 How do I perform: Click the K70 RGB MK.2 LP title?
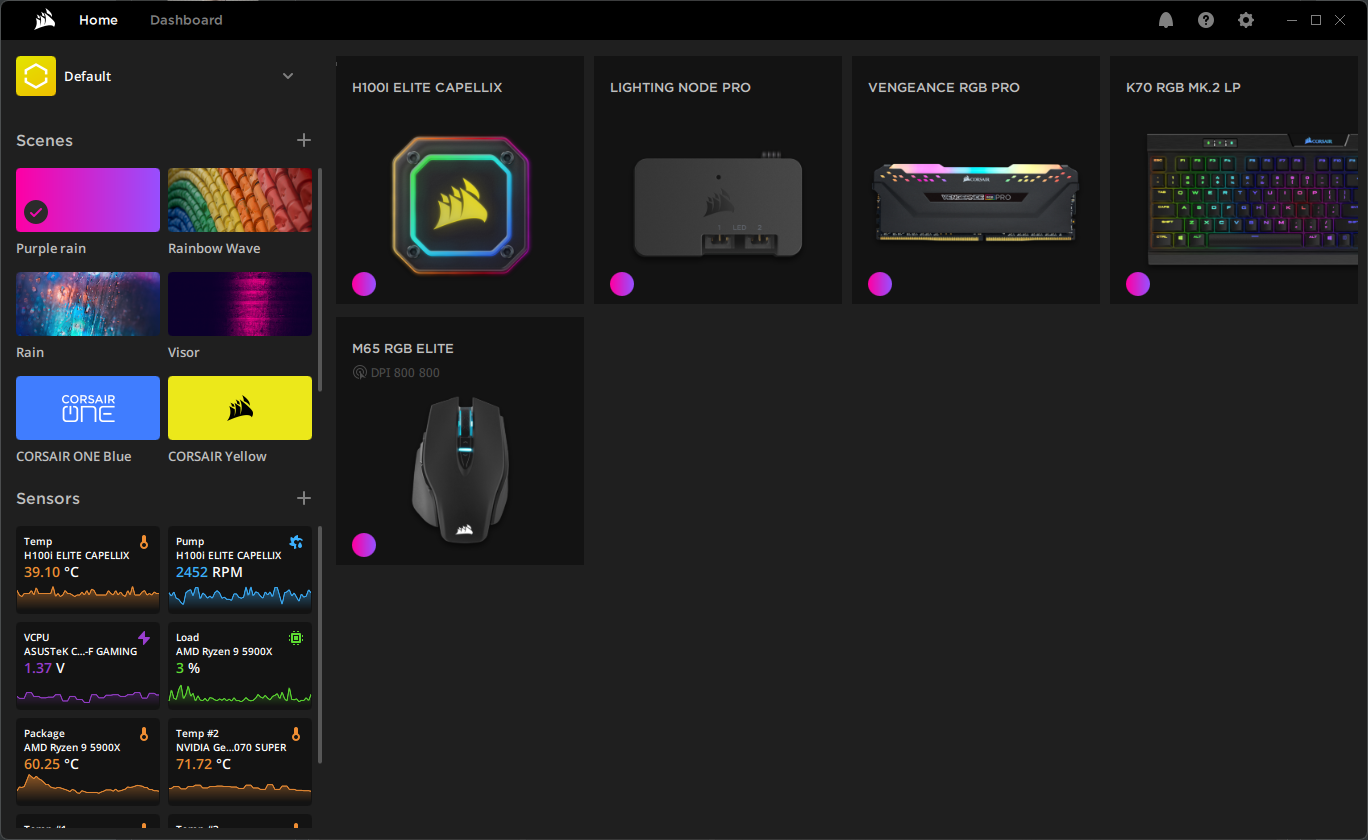click(1183, 88)
